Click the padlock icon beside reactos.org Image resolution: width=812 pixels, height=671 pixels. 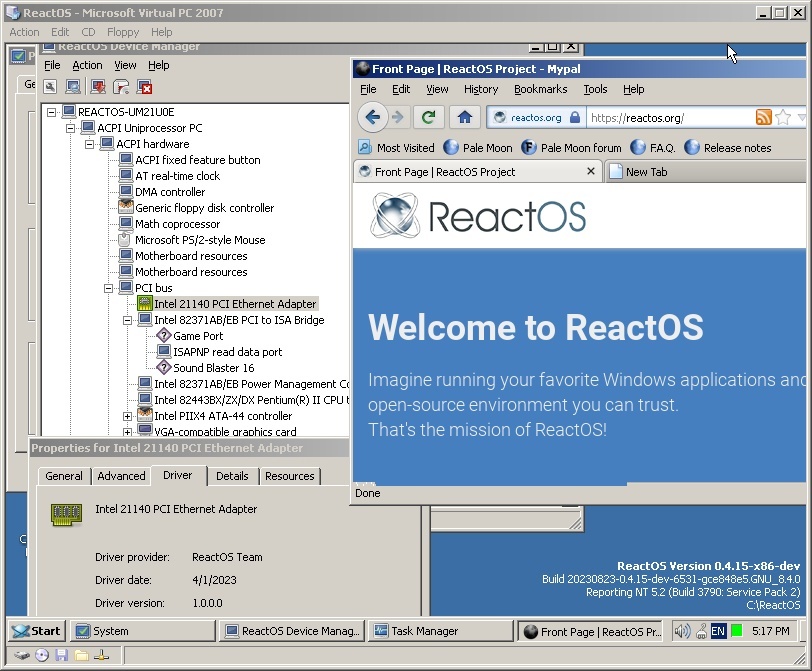tap(574, 117)
